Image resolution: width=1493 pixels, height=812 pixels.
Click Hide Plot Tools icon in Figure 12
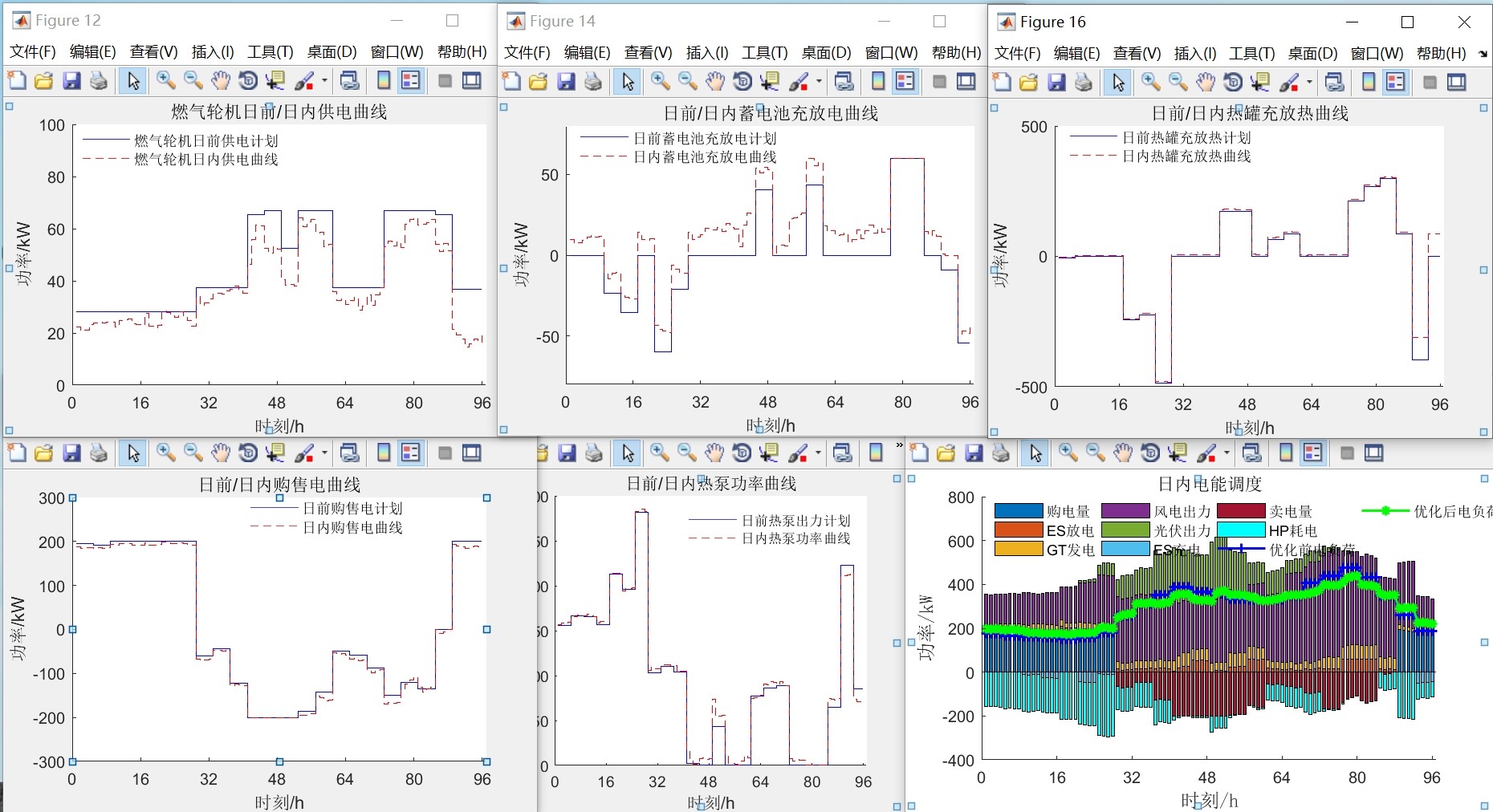point(445,80)
